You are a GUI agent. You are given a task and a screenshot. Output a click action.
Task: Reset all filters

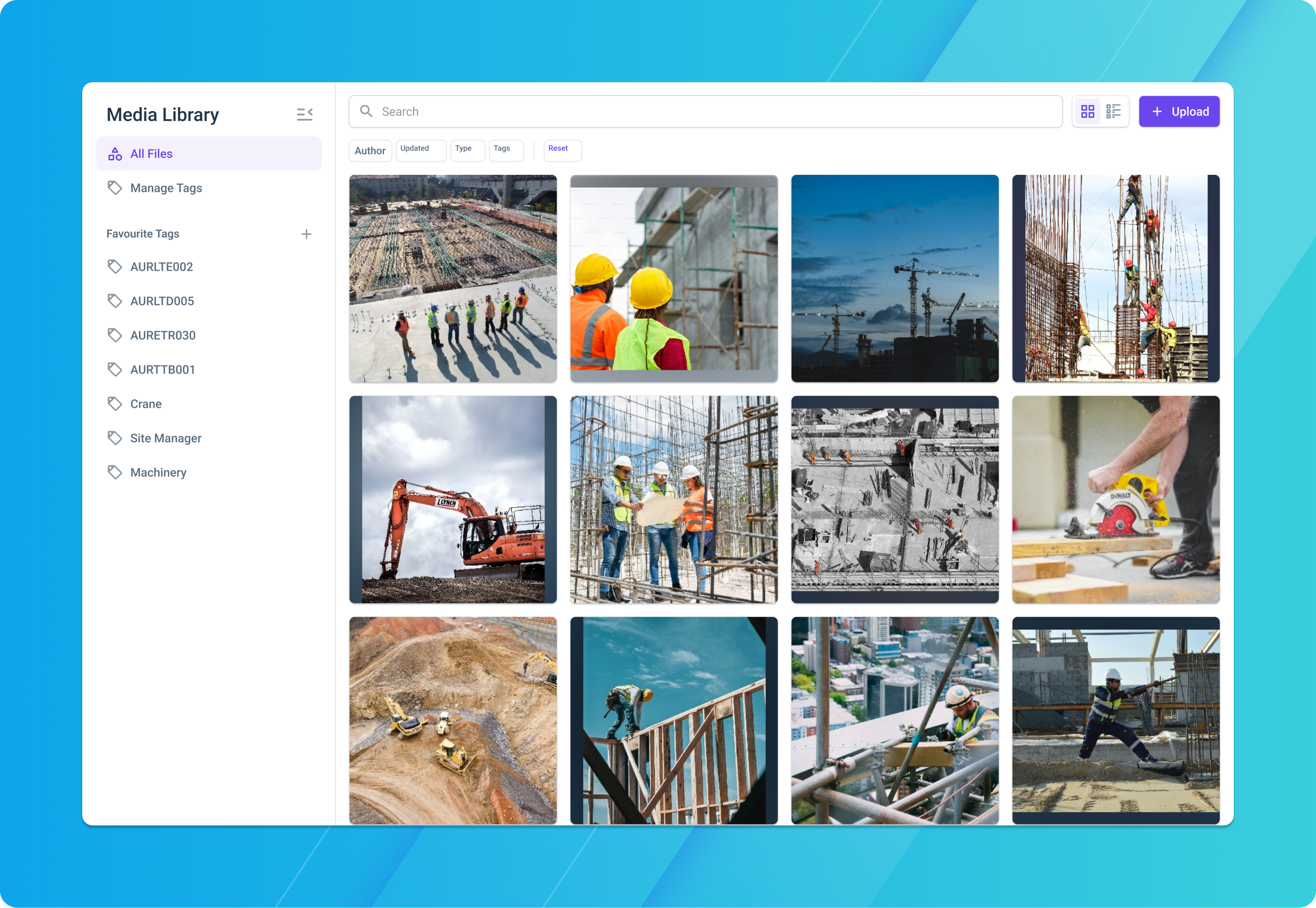(562, 151)
